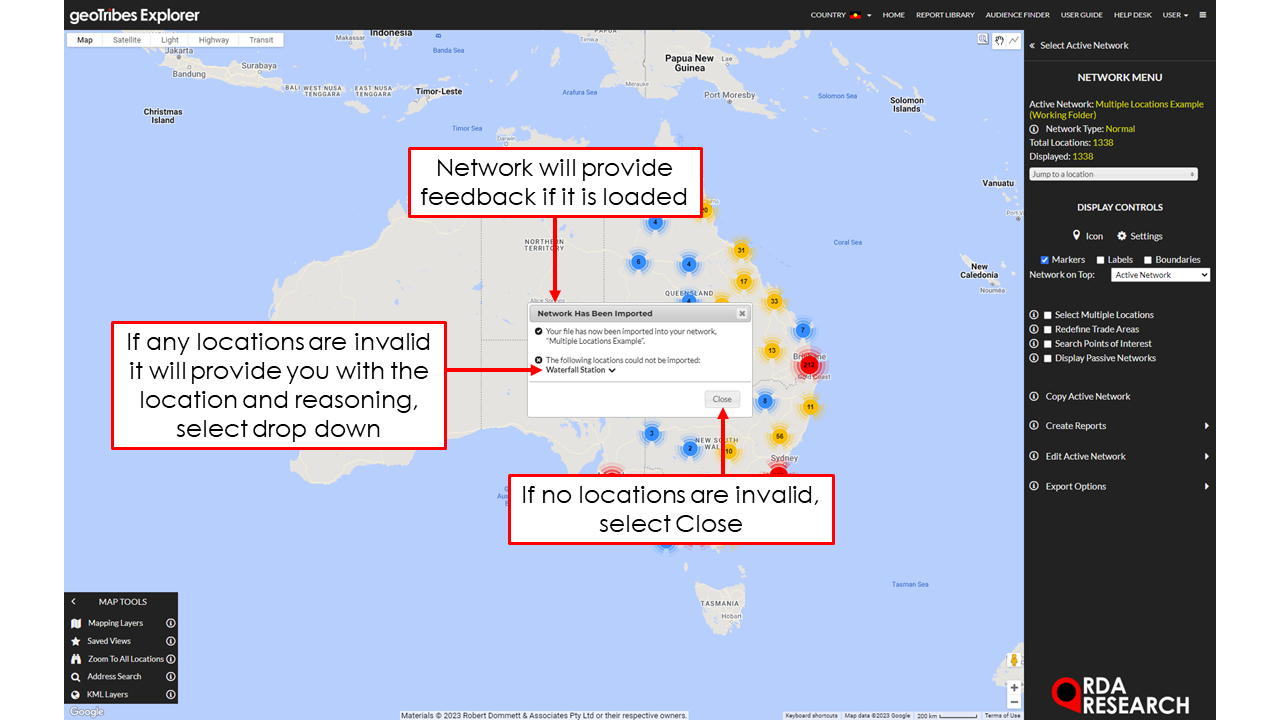Viewport: 1280px width, 720px height.
Task: Open REPORT LIBRARY in top navigation
Action: [x=945, y=15]
